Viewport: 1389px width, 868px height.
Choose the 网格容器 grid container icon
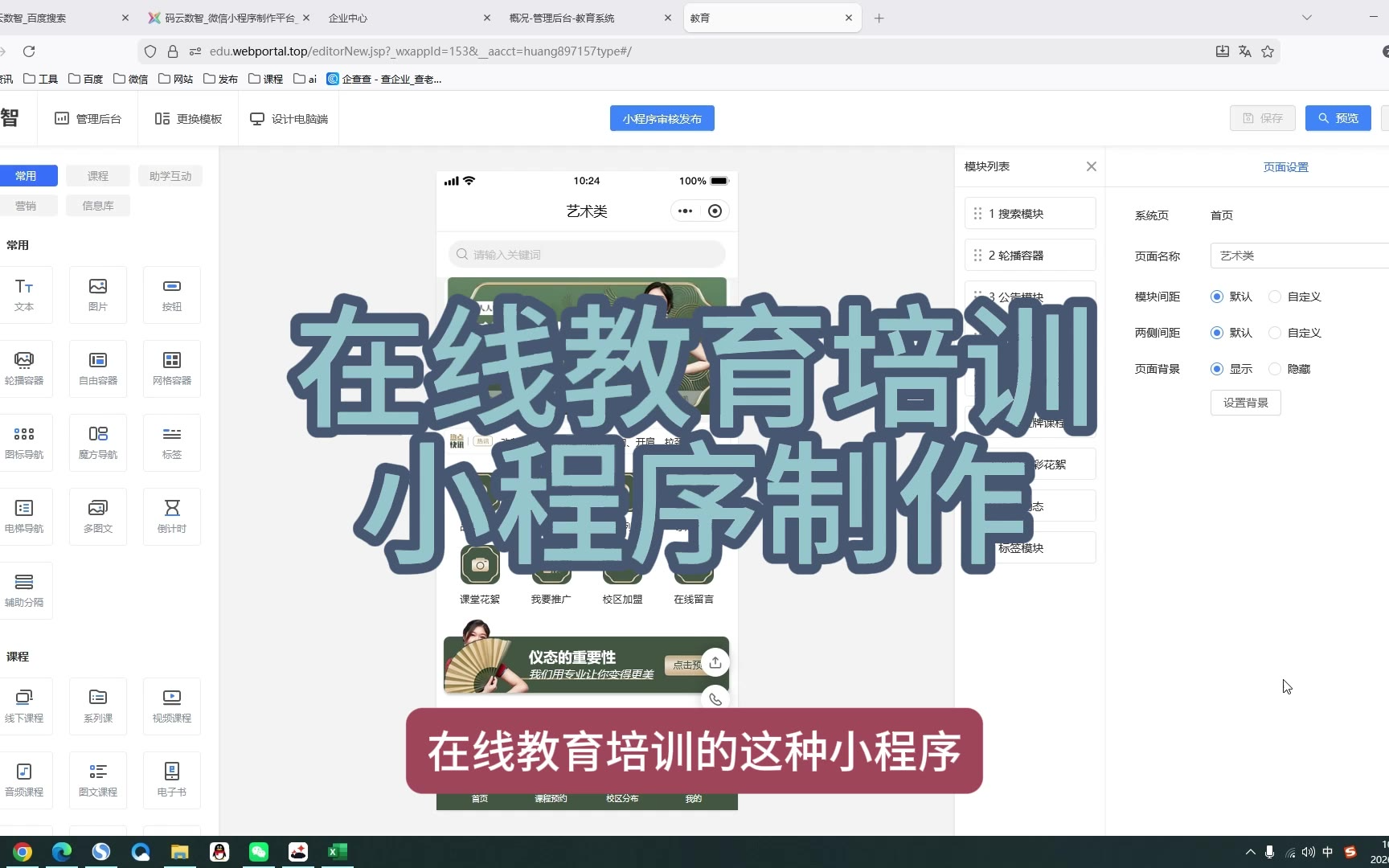[x=171, y=368]
